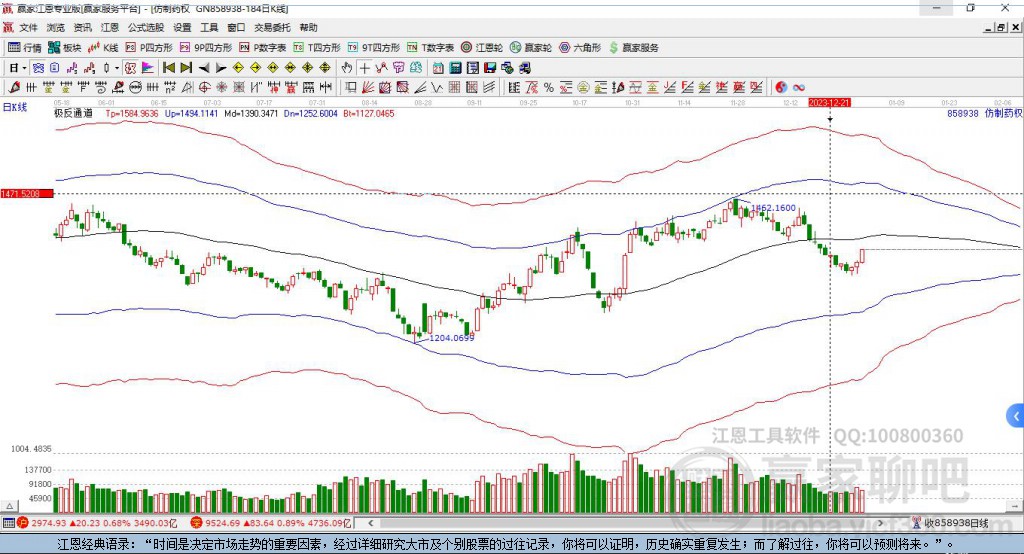This screenshot has width=1024, height=554.
Task: Open the calculator icon
Action: point(455,68)
